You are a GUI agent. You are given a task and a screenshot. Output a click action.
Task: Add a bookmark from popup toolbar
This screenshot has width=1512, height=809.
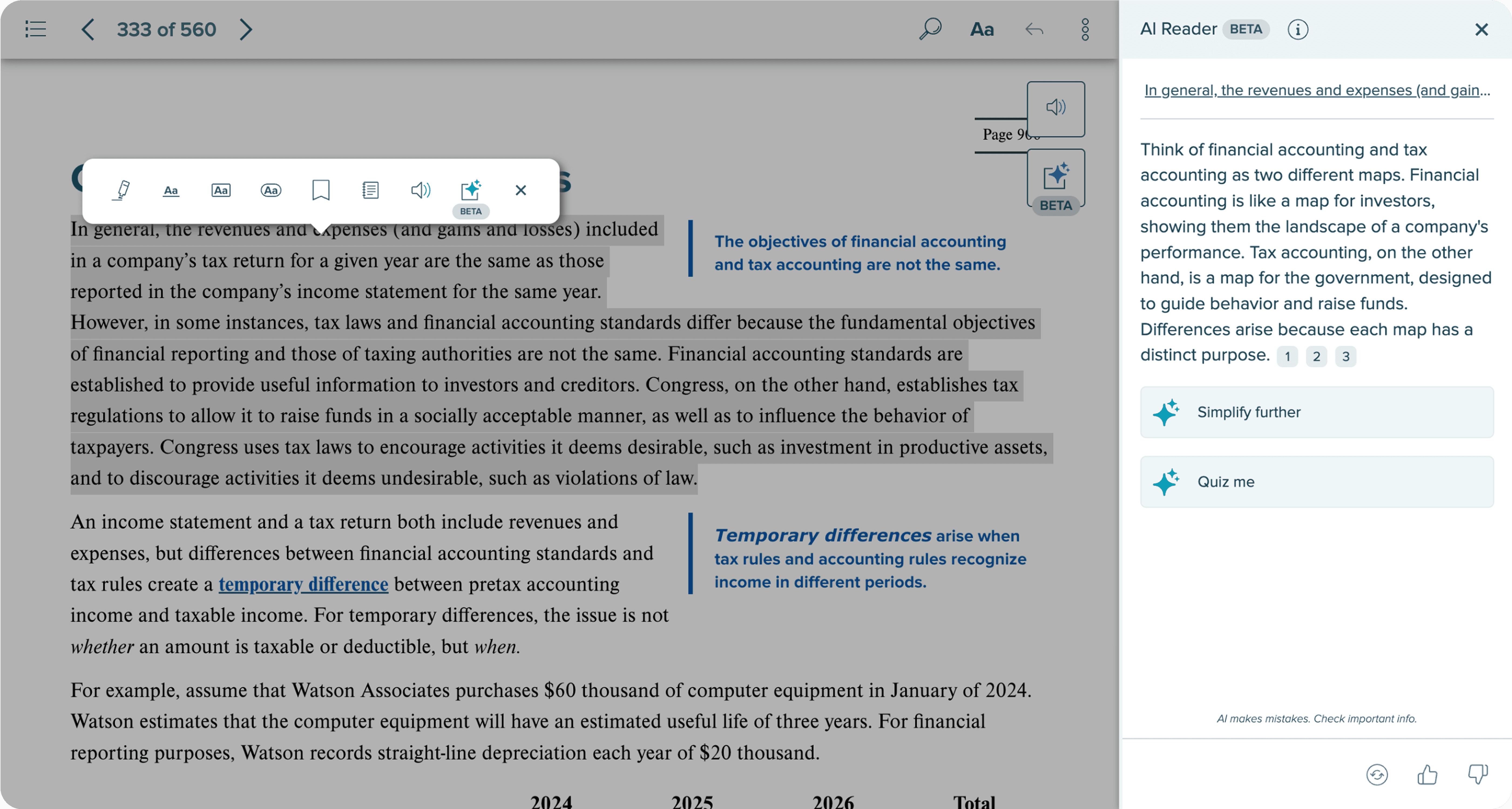[320, 190]
